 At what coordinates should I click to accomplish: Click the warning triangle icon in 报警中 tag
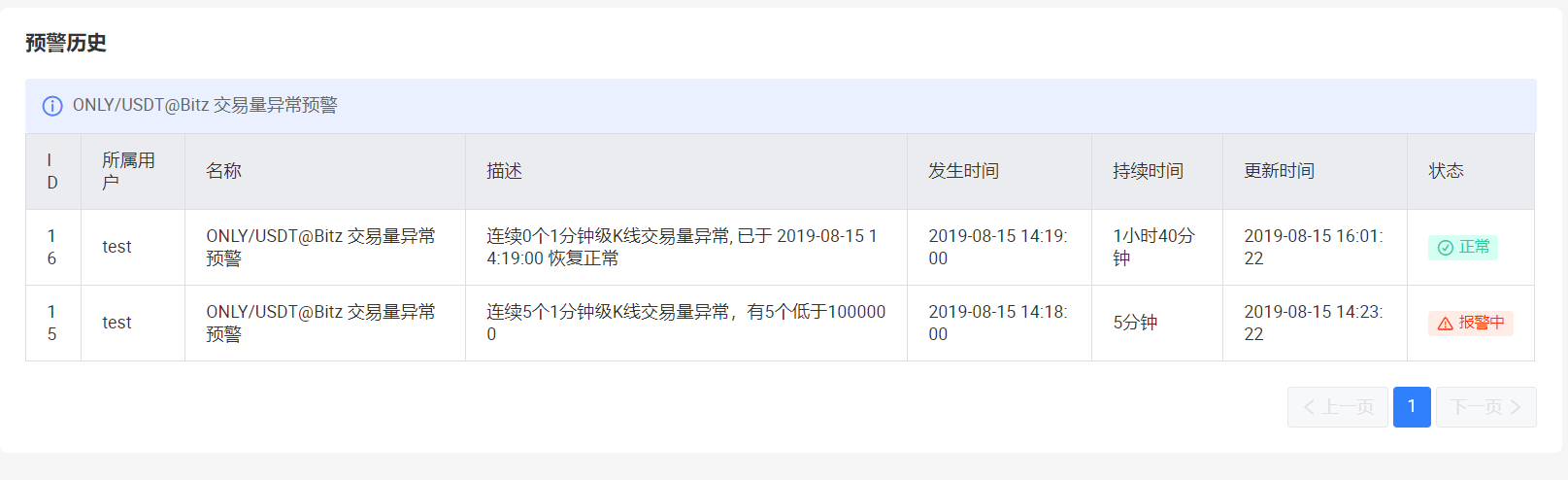(1445, 324)
